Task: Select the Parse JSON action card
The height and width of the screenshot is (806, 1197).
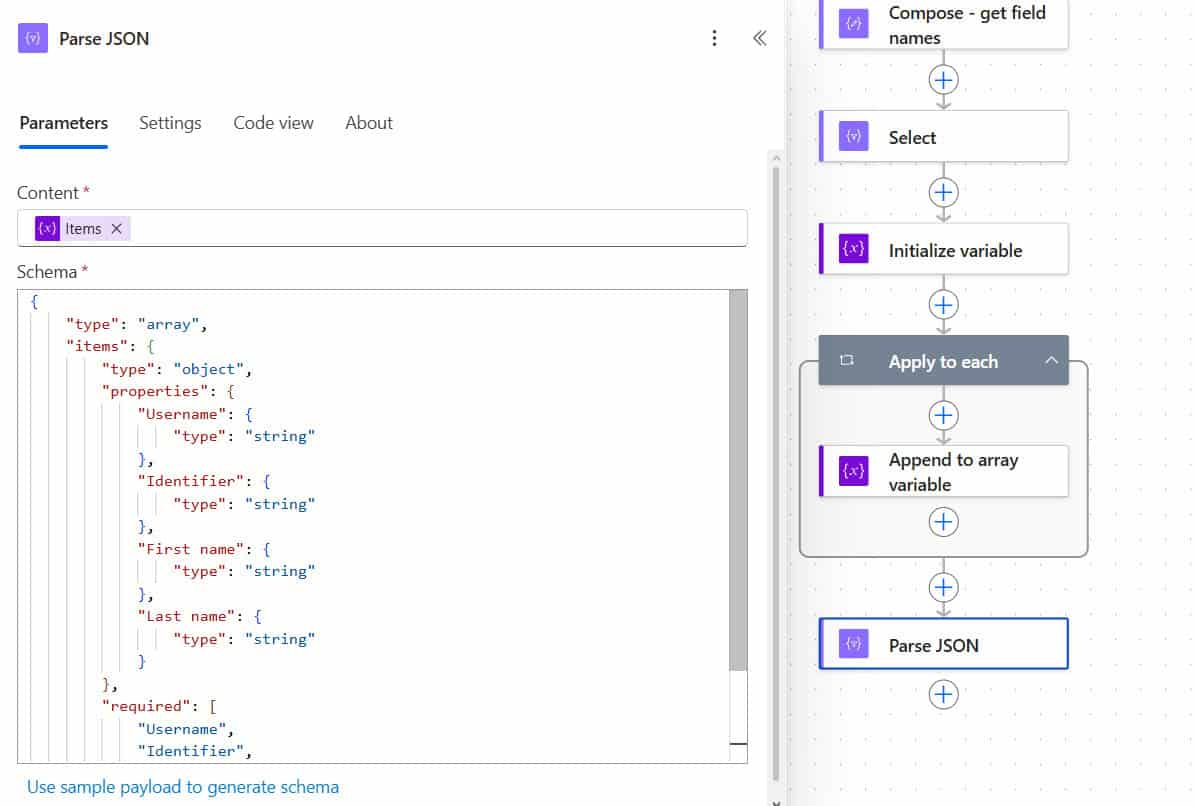Action: click(944, 643)
